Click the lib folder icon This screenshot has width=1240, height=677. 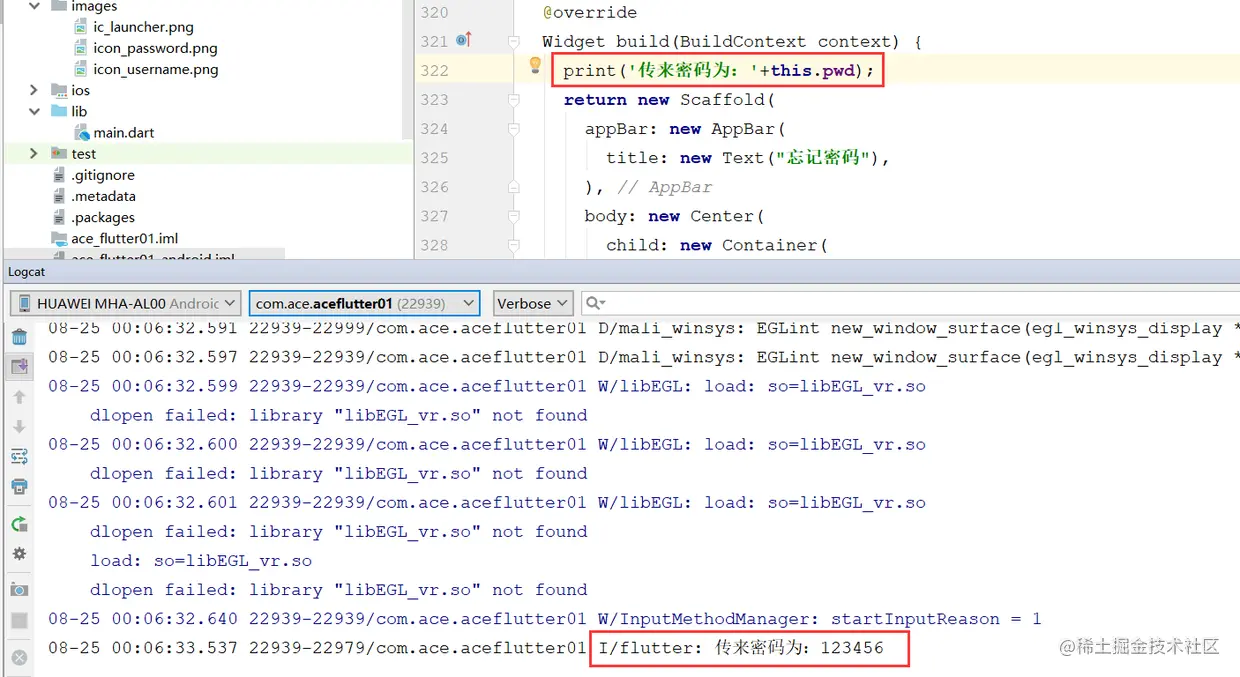click(59, 111)
